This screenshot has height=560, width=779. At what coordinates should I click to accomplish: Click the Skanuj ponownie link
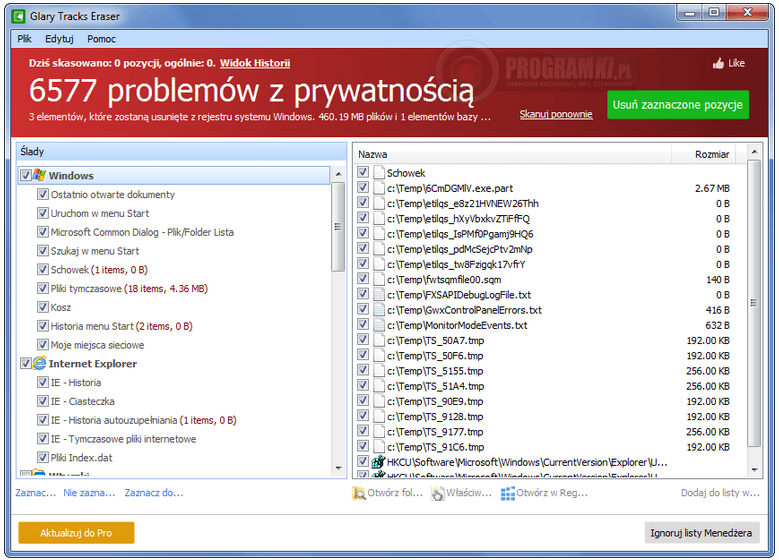(556, 114)
